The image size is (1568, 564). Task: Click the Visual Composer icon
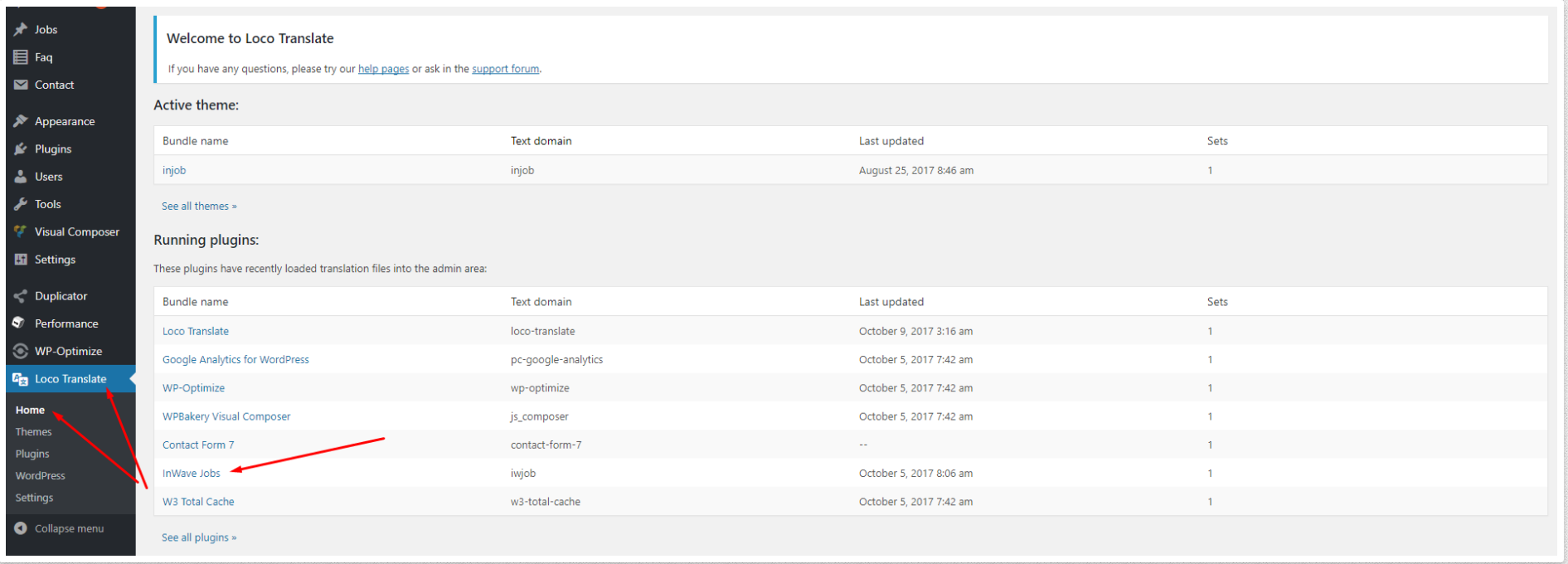[x=21, y=231]
